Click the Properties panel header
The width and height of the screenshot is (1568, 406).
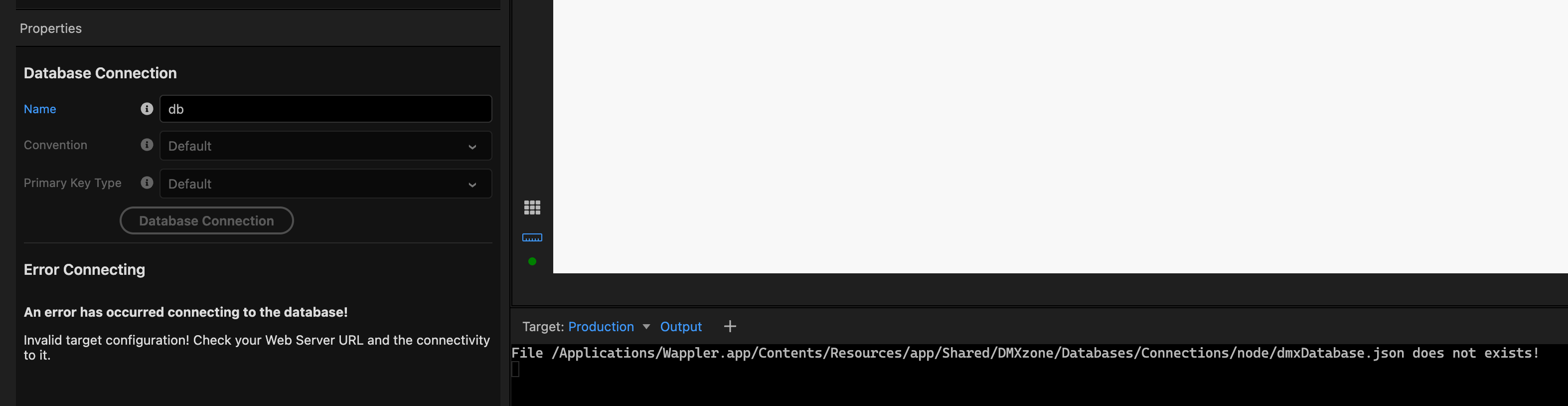(x=50, y=28)
